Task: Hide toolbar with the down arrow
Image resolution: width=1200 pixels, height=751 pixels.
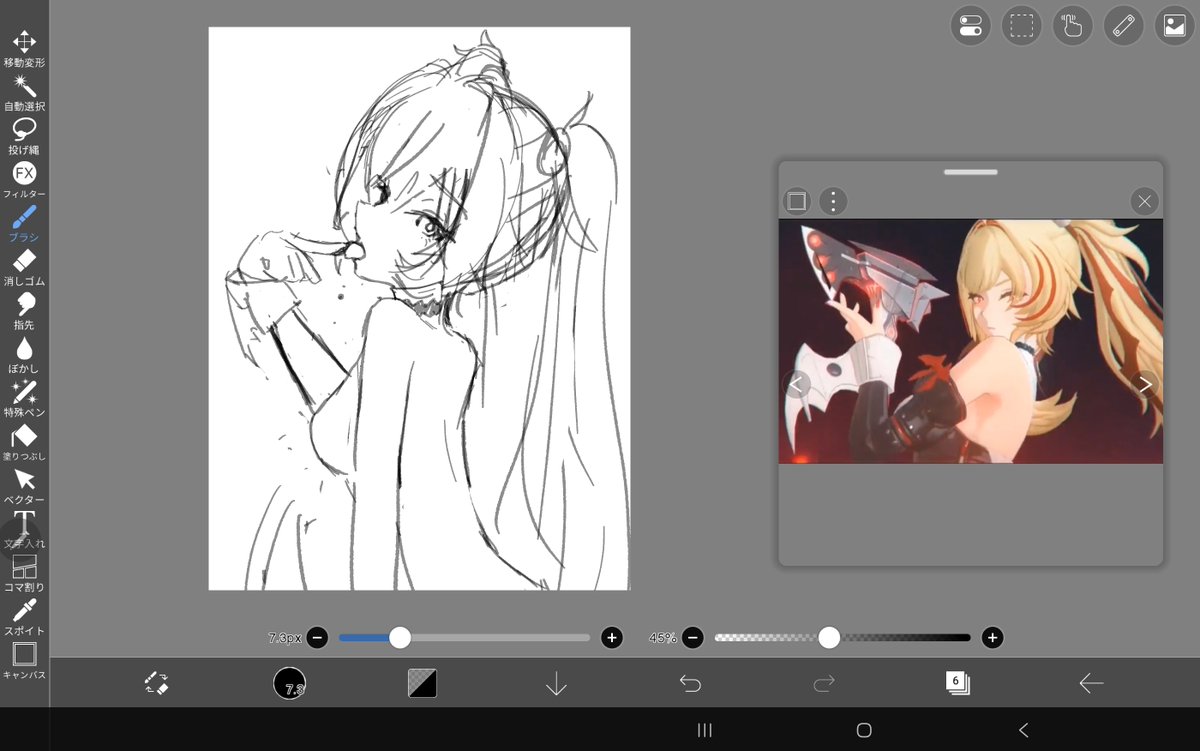Action: (556, 684)
